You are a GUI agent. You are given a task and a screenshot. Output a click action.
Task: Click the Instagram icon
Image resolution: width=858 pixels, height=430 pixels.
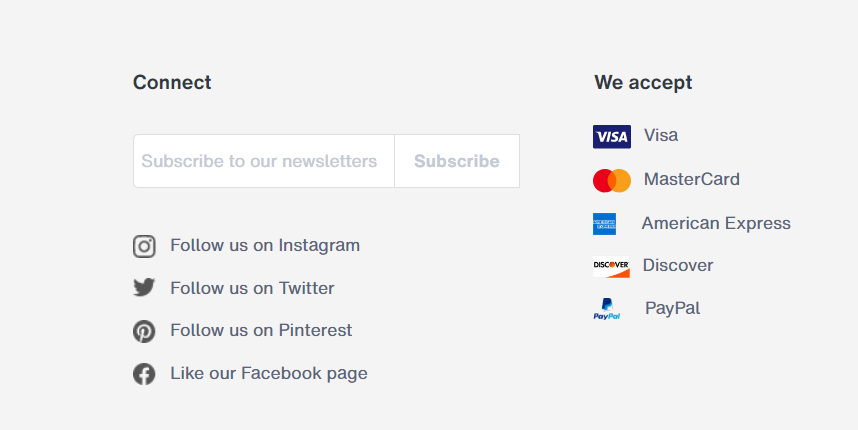click(144, 246)
